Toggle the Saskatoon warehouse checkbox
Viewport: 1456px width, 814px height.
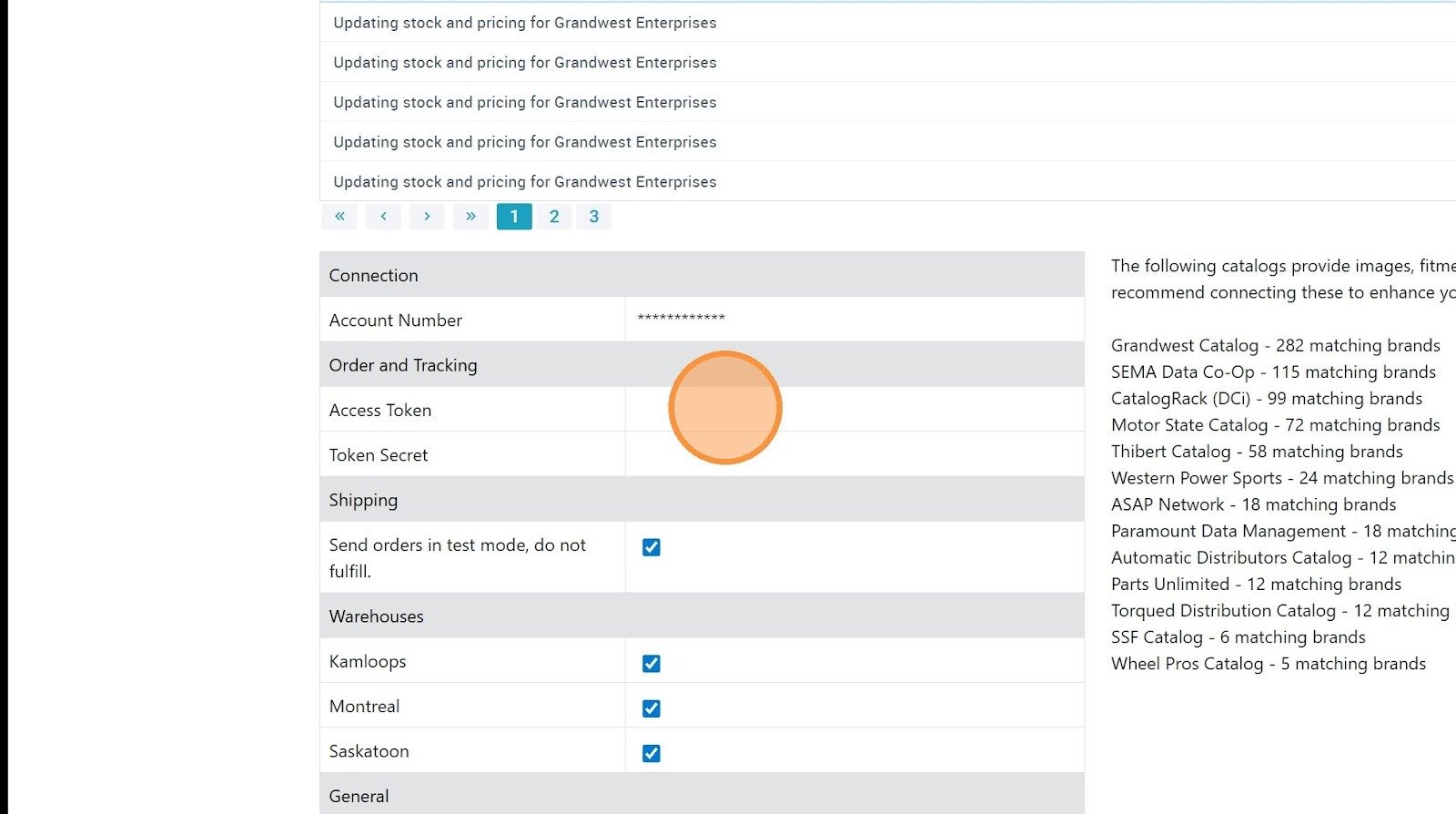(652, 753)
